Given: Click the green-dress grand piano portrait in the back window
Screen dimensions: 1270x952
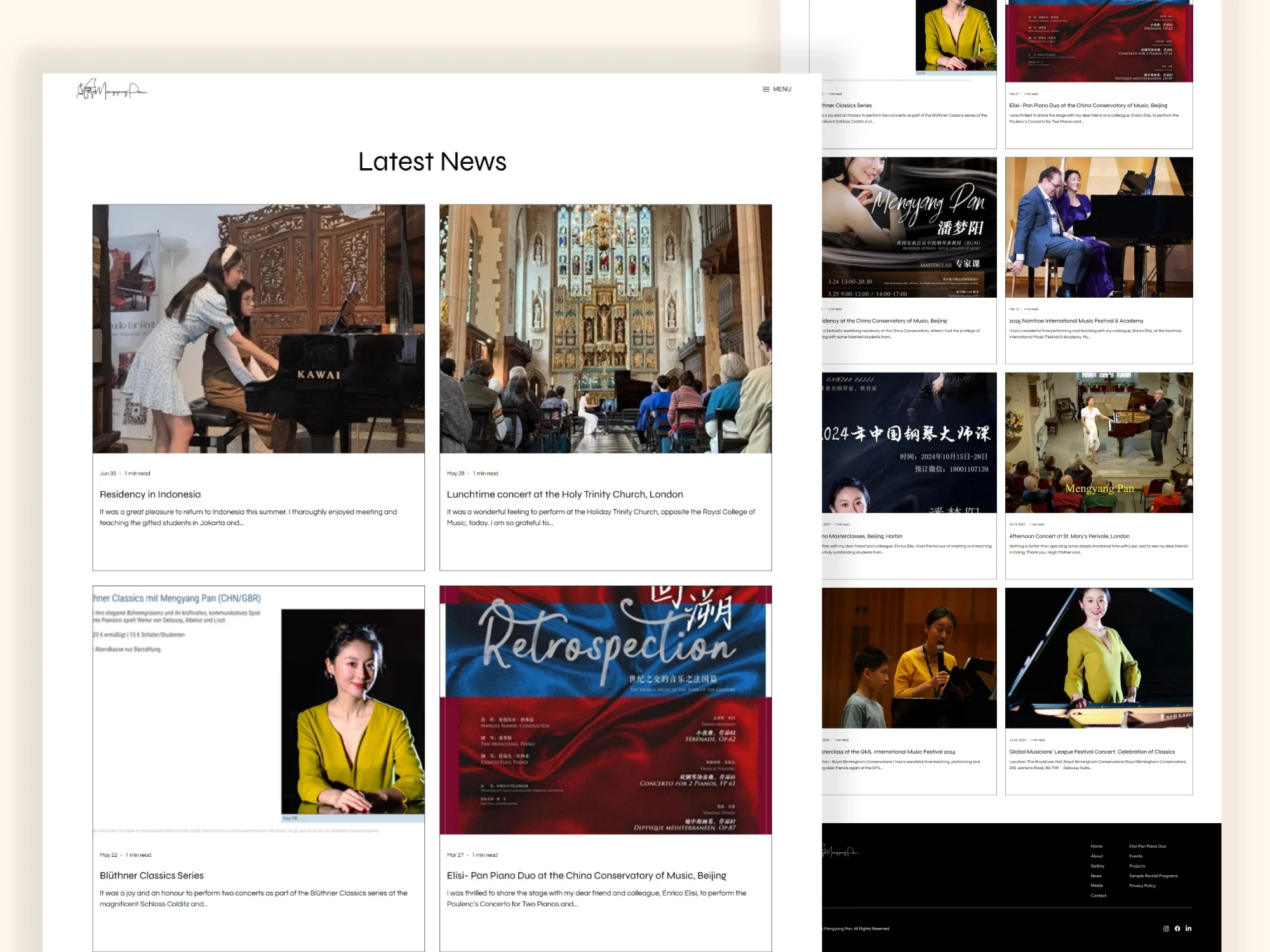Looking at the screenshot, I should tap(1099, 658).
